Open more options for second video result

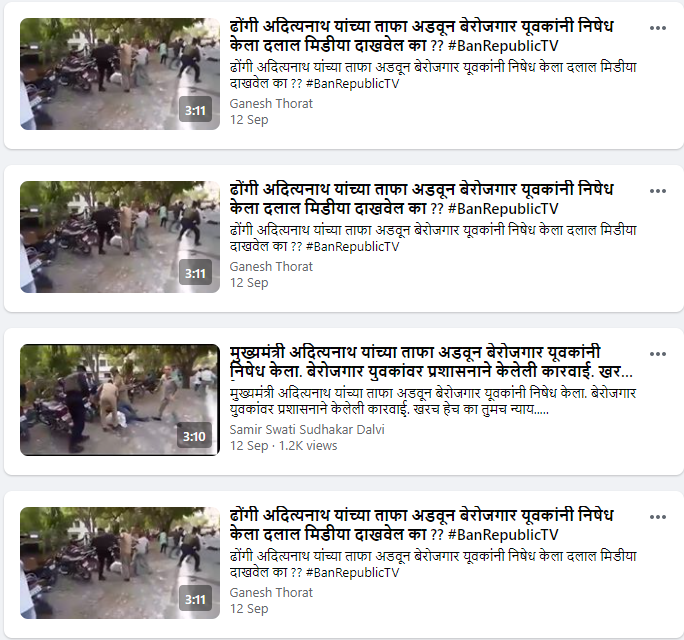tap(657, 191)
